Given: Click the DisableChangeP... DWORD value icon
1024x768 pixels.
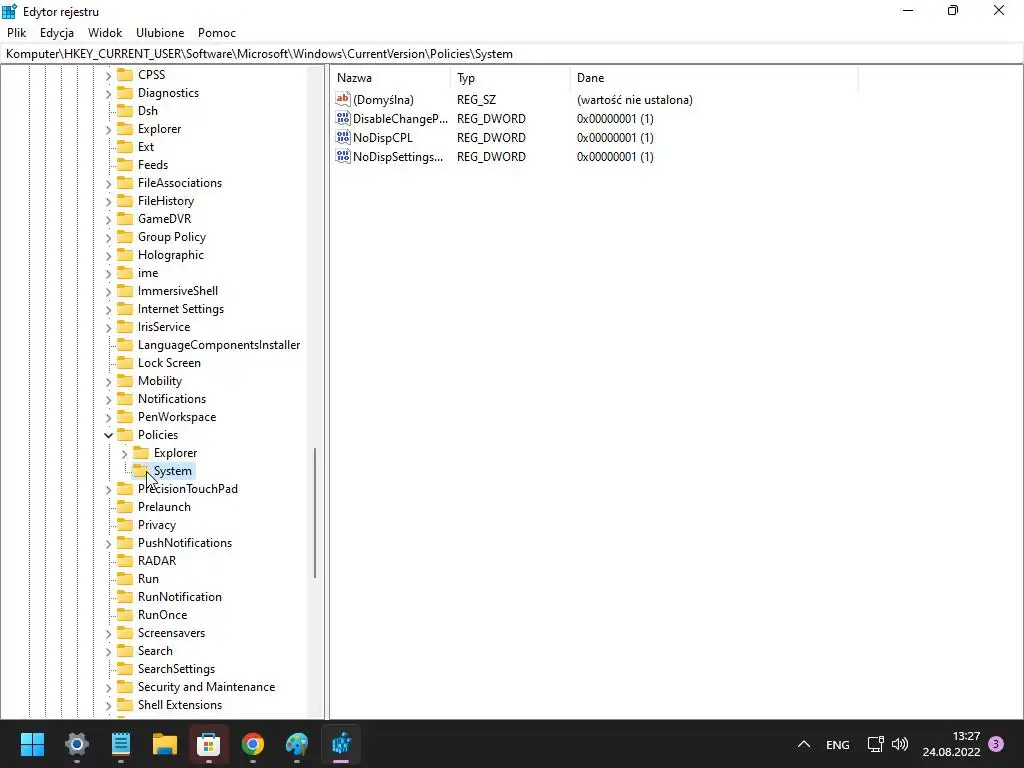Looking at the screenshot, I should (343, 118).
